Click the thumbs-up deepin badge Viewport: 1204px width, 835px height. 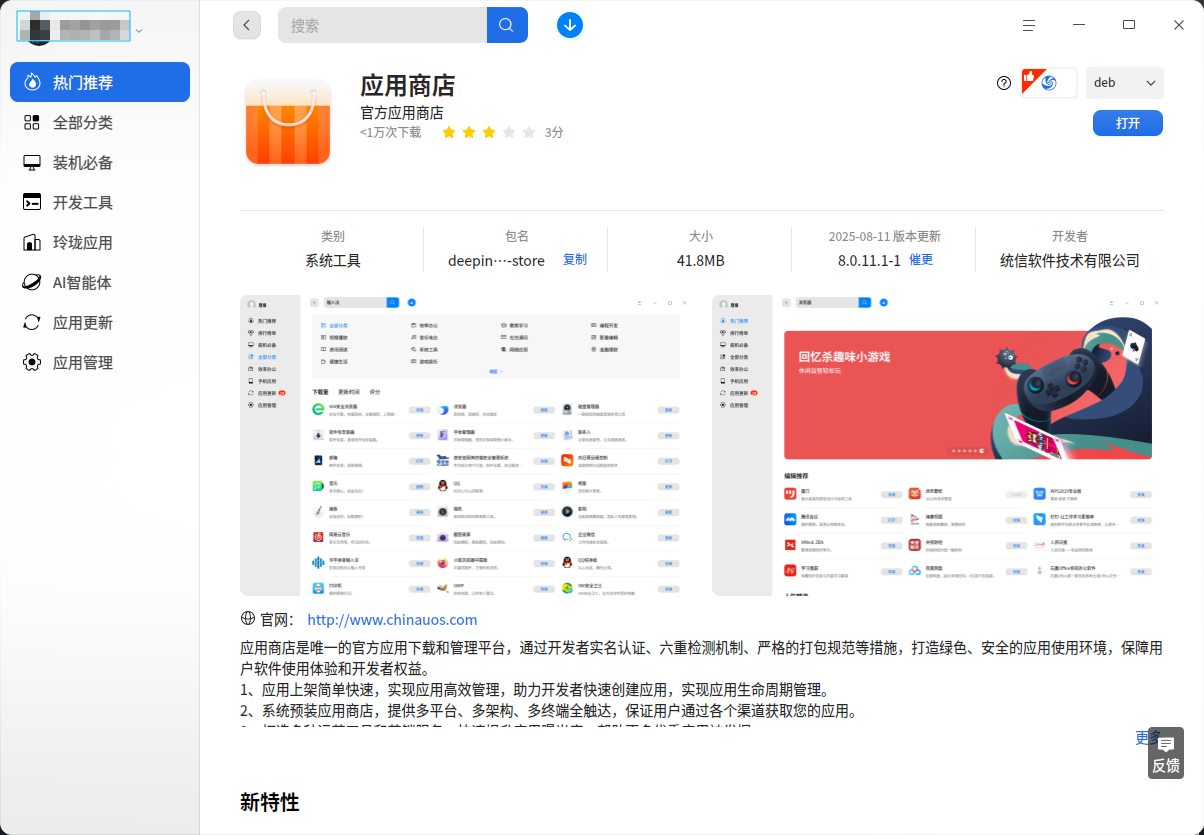1048,83
